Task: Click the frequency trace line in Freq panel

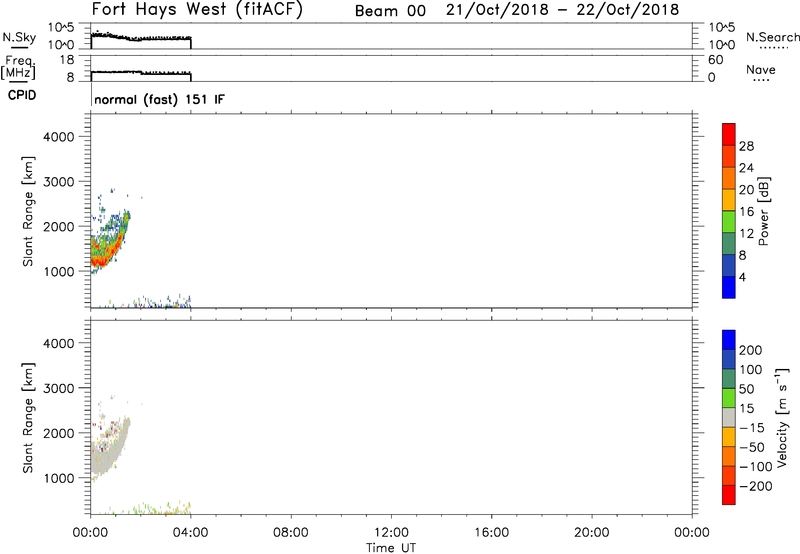Action: (x=141, y=73)
